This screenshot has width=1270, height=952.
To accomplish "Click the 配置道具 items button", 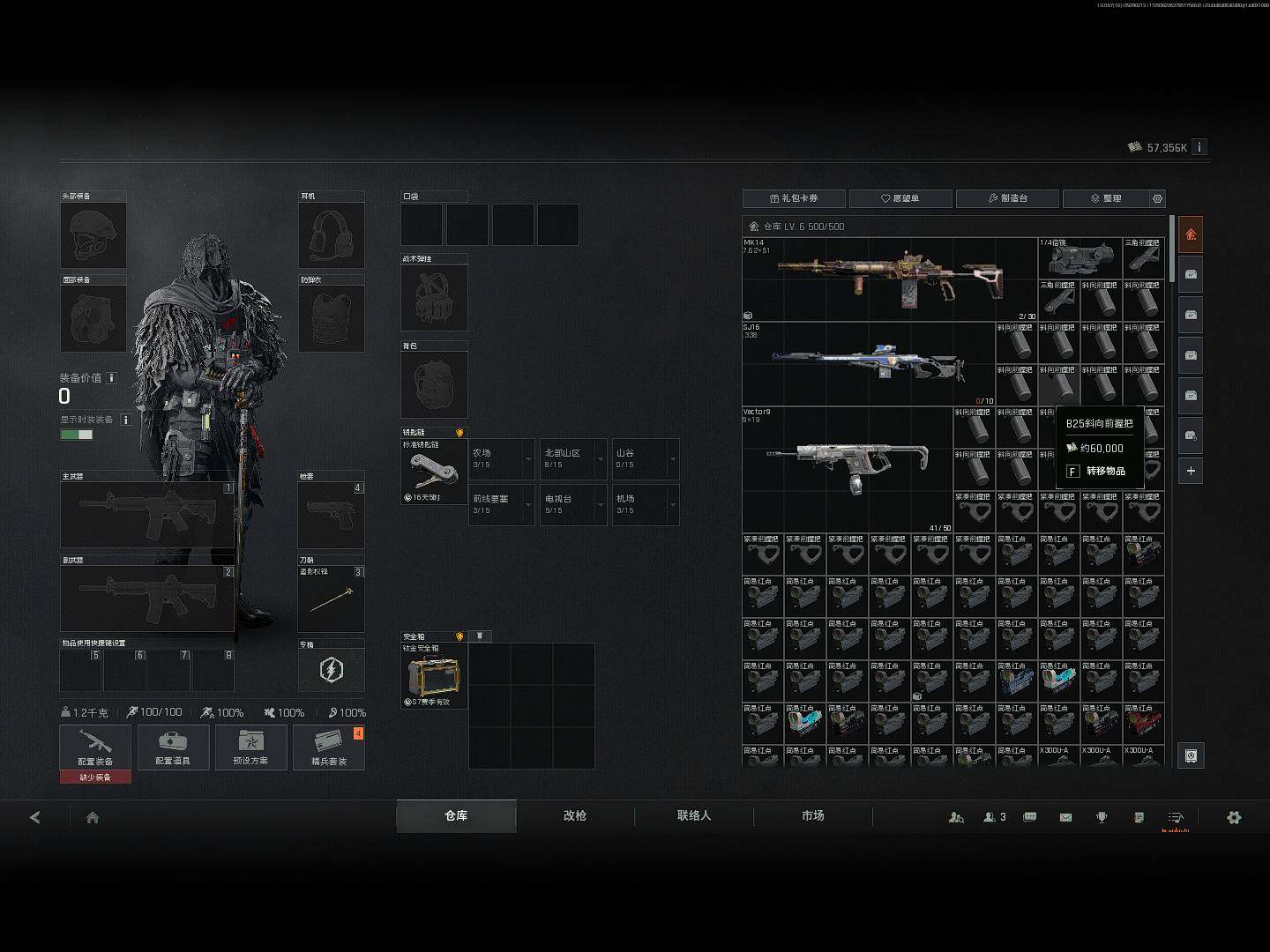I will coord(173,747).
